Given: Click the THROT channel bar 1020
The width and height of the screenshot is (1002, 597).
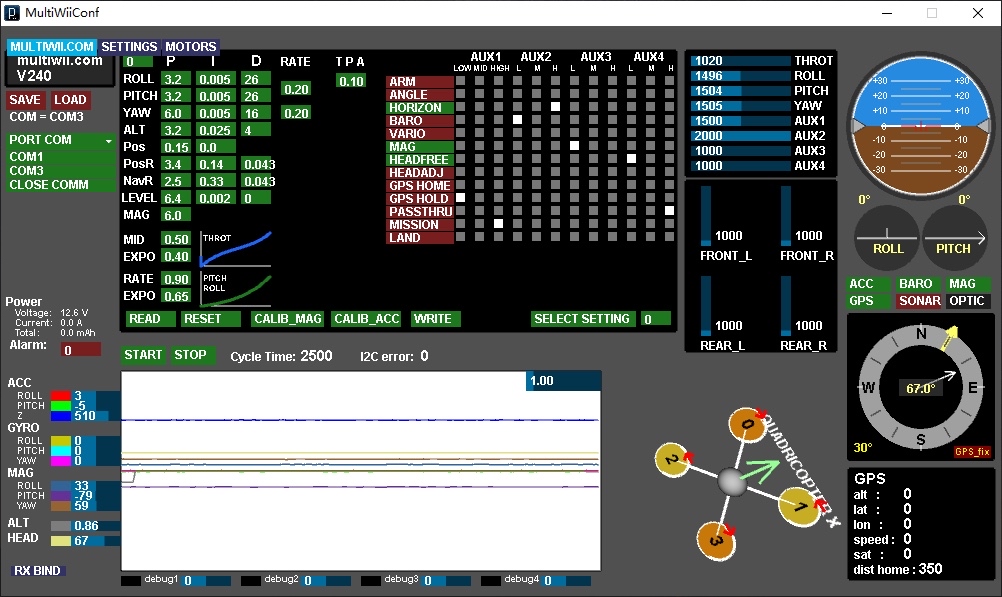Looking at the screenshot, I should click(741, 61).
